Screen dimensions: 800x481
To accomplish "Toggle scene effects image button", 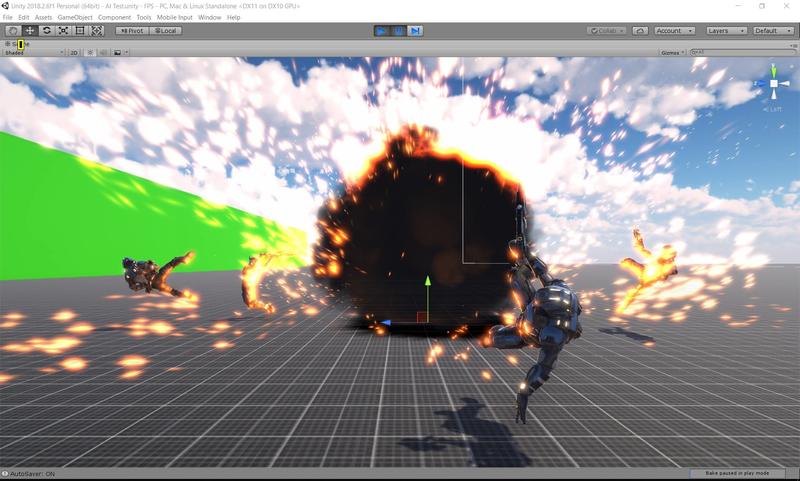I will click(117, 53).
